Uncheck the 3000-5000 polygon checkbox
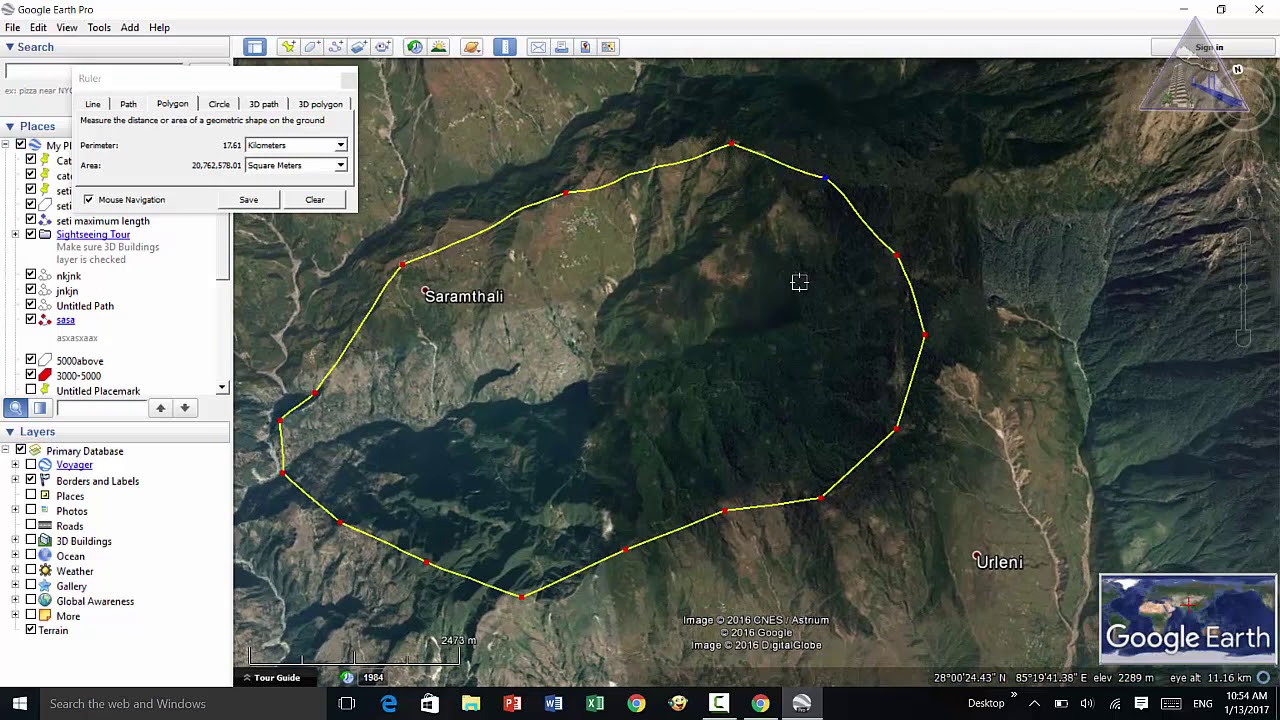The image size is (1280, 720). (31, 376)
